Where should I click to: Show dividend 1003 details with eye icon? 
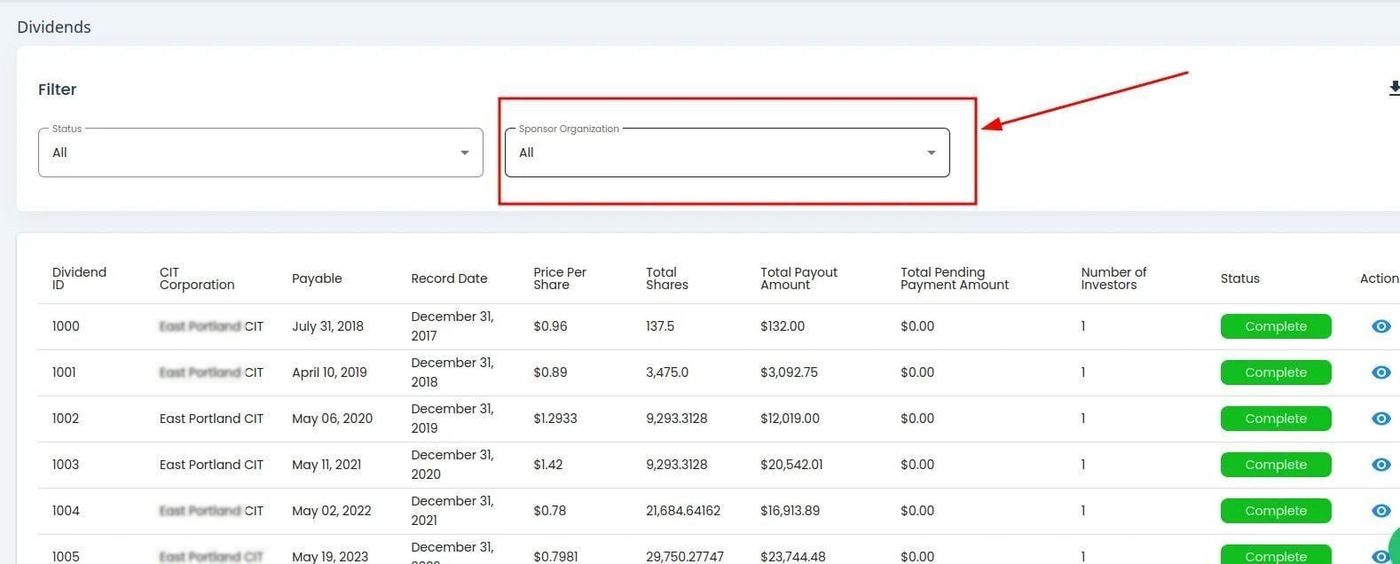coord(1381,465)
